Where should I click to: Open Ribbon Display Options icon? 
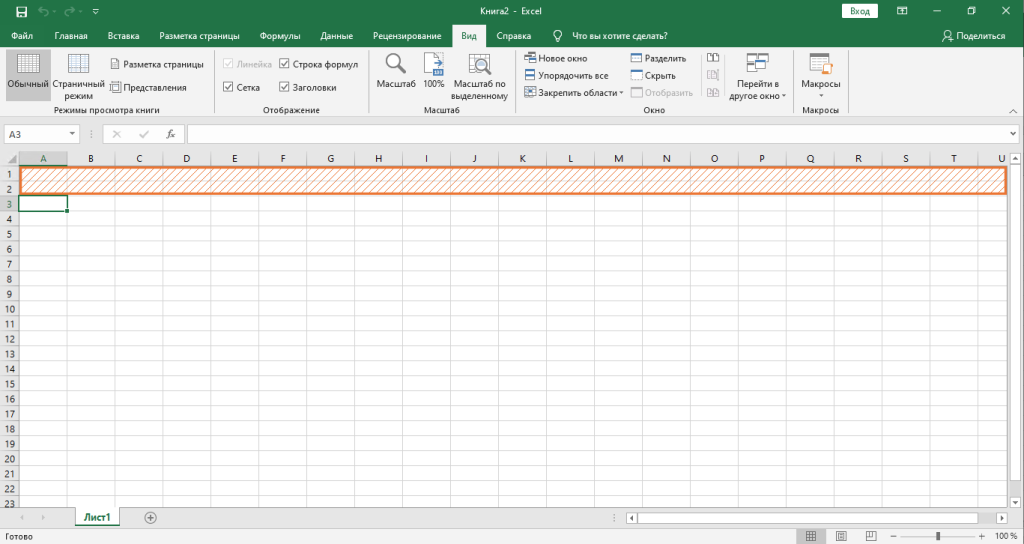tap(902, 11)
